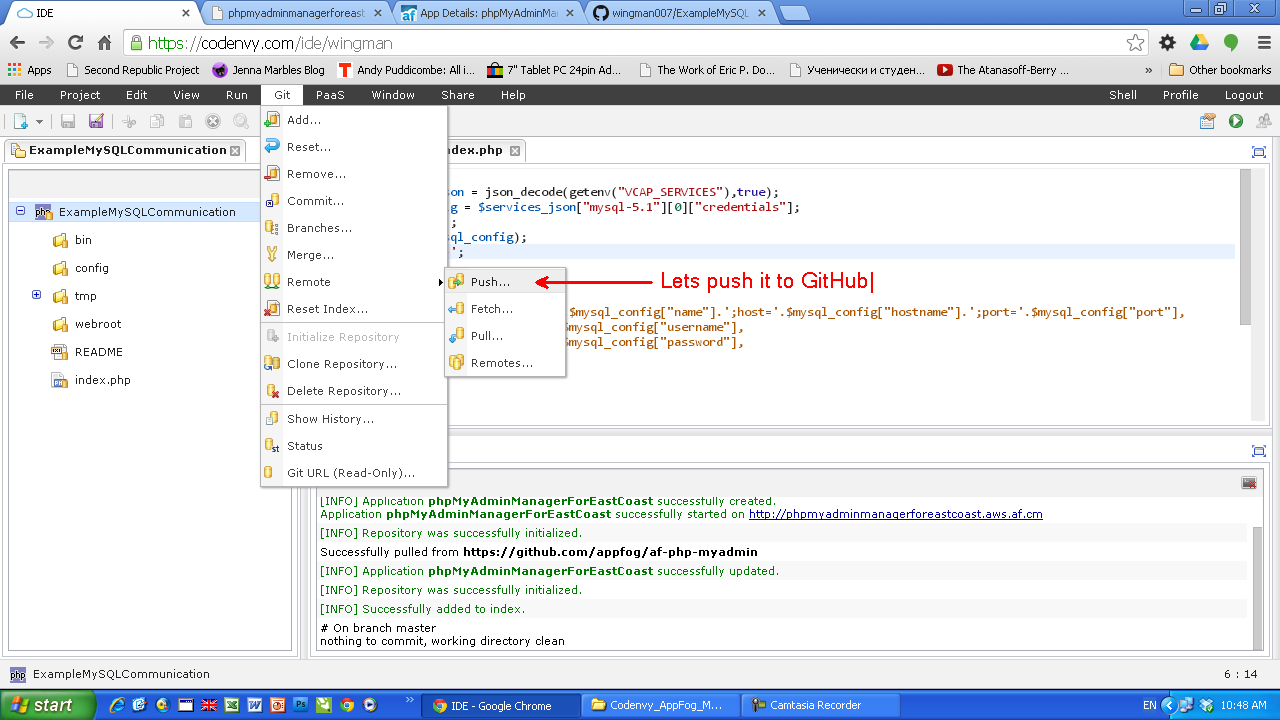This screenshot has width=1280, height=720.
Task: Click the project properties icon beside Run
Action: tap(1208, 121)
